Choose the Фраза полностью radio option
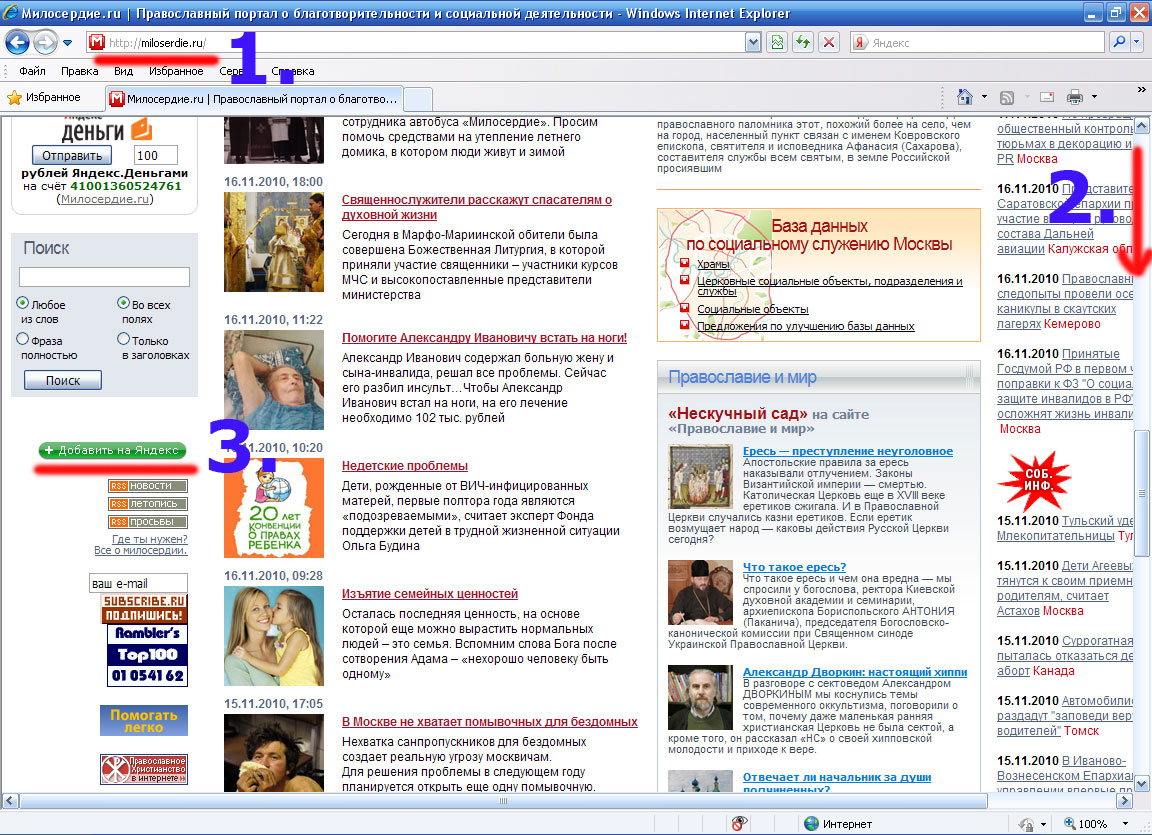The image size is (1152, 835). 23,339
